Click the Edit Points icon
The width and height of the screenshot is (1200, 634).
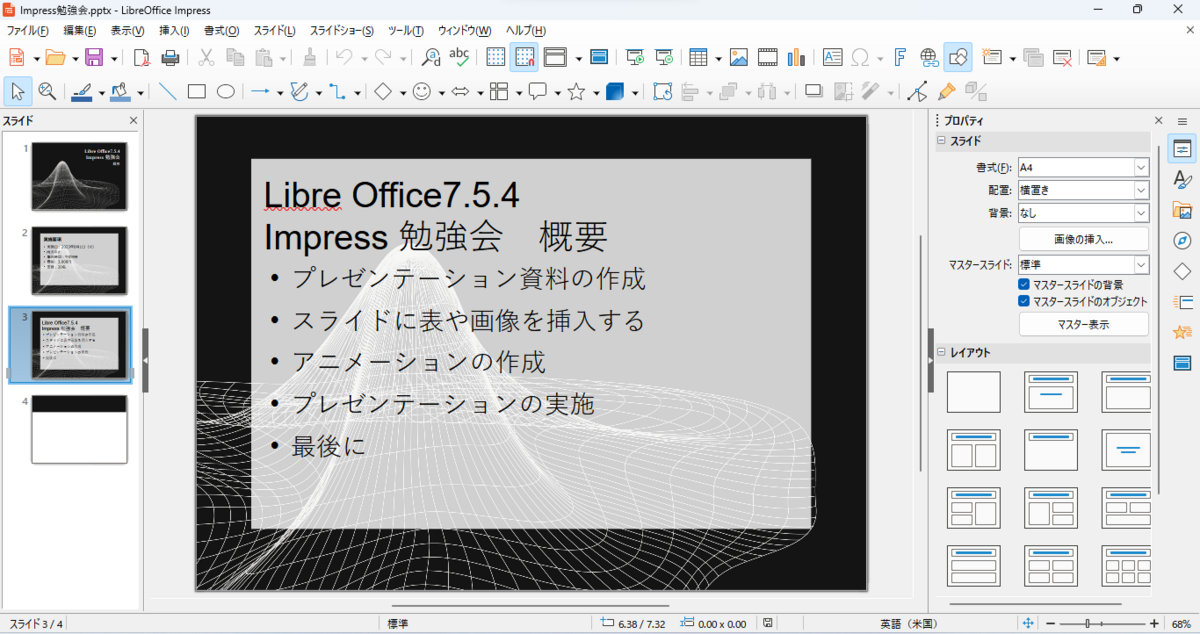[917, 92]
